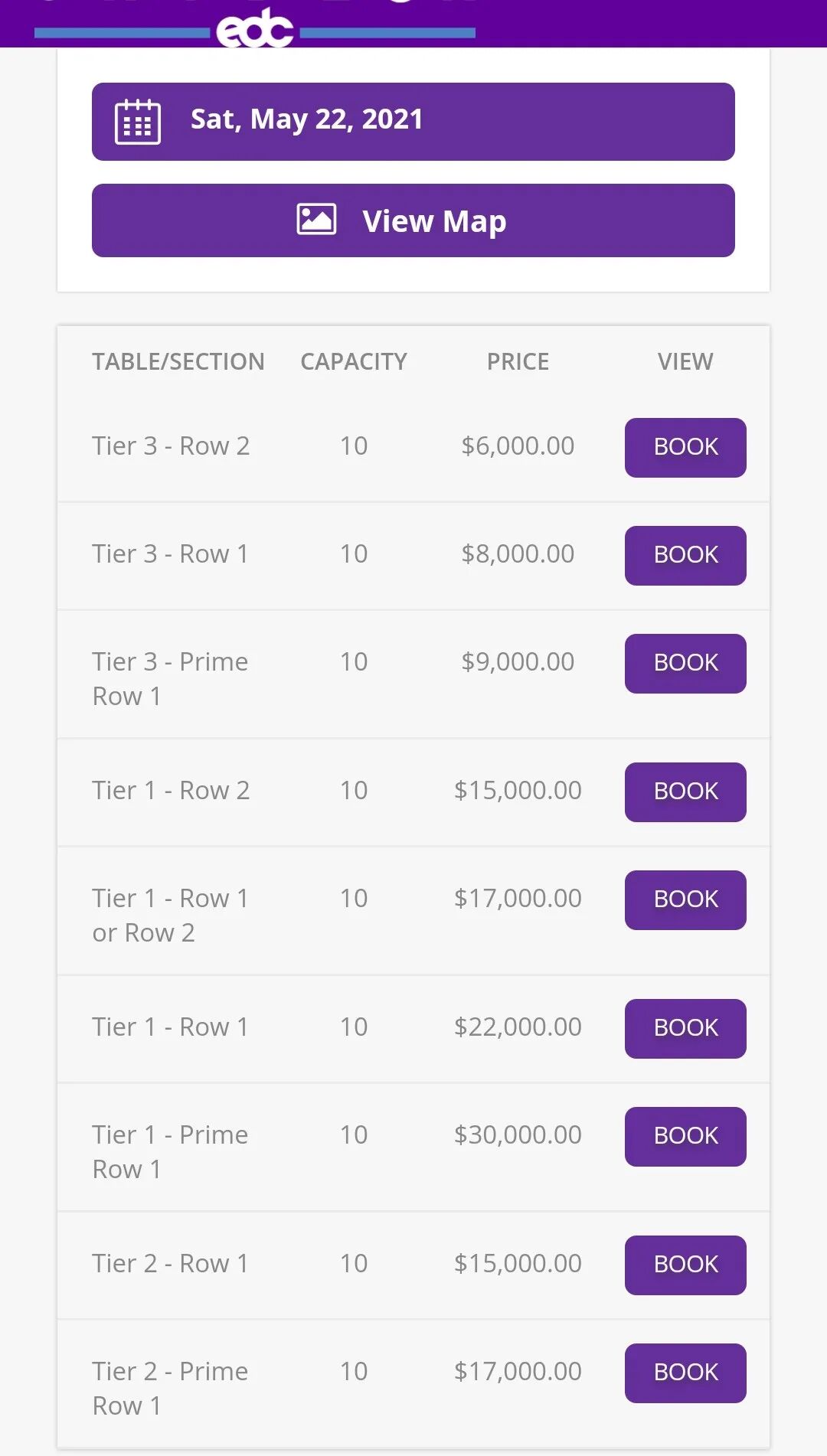Click the CAPACITY column header
This screenshot has height=1456, width=827.
coord(354,361)
